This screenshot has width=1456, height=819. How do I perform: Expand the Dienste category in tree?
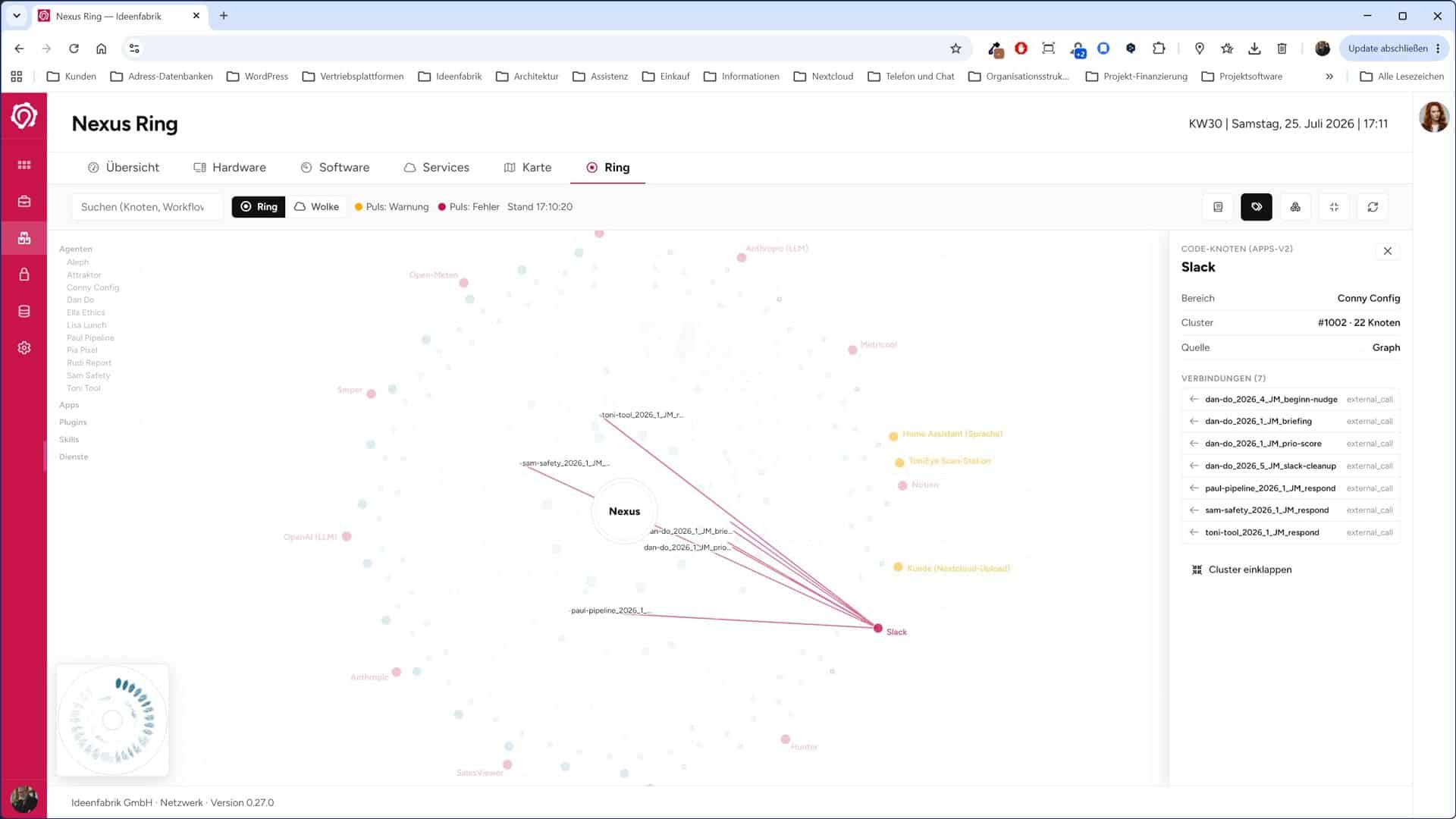(x=74, y=457)
